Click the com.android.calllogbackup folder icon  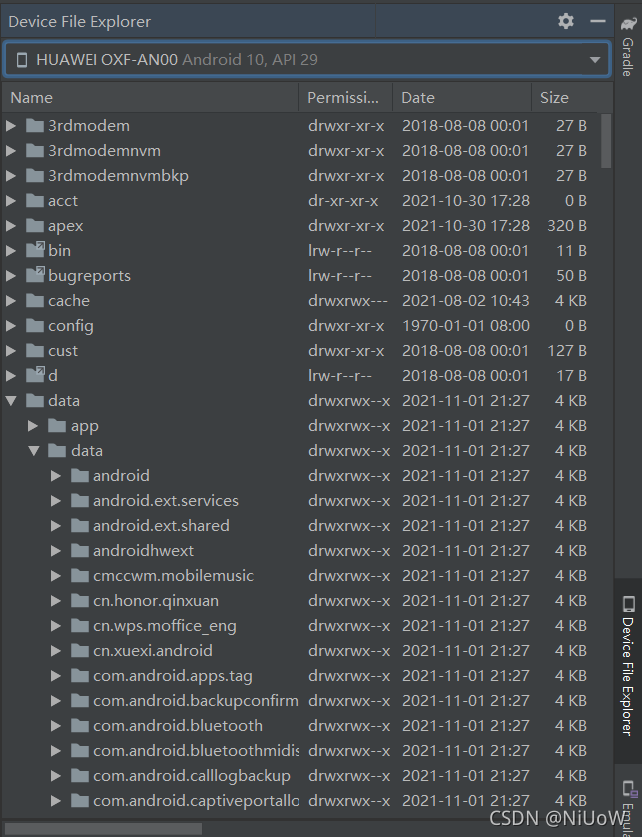[x=80, y=776]
